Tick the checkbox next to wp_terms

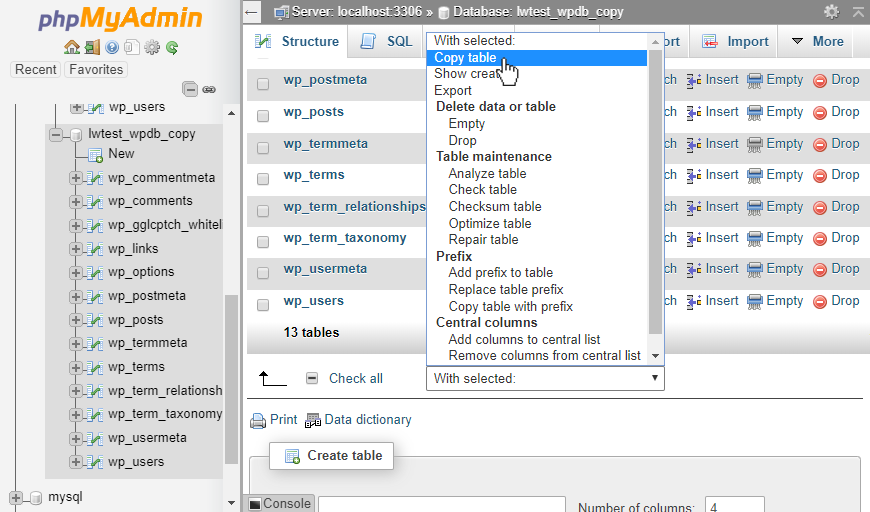pos(263,179)
